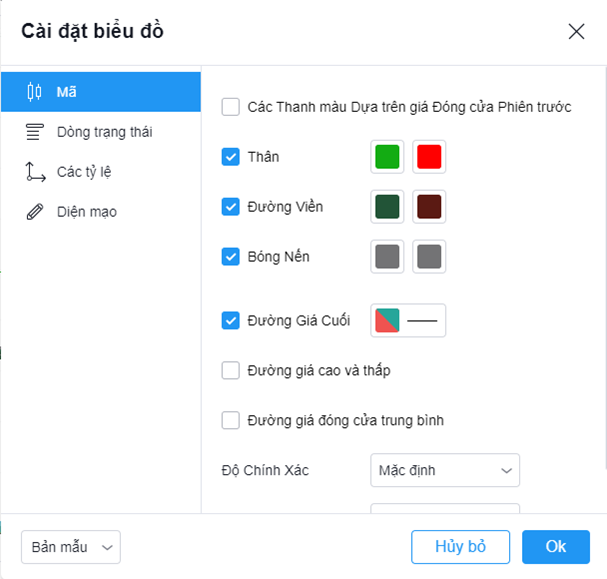Click the status line icon for Dòng trạng thái
The height and width of the screenshot is (579, 607).
tap(35, 132)
